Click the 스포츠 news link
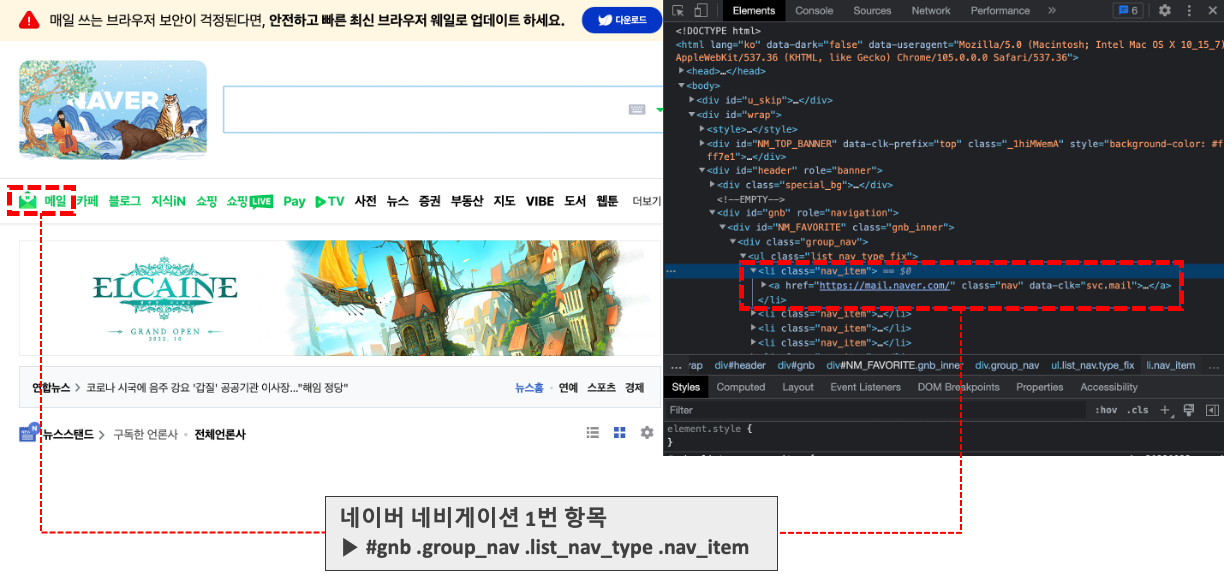Screen dimensions: 1224x574 pos(601,388)
